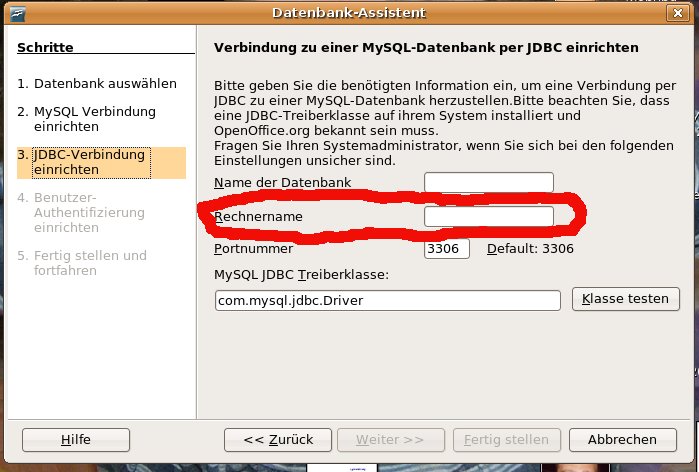Select step 1 Datenbank auswählen

pyautogui.click(x=97, y=84)
